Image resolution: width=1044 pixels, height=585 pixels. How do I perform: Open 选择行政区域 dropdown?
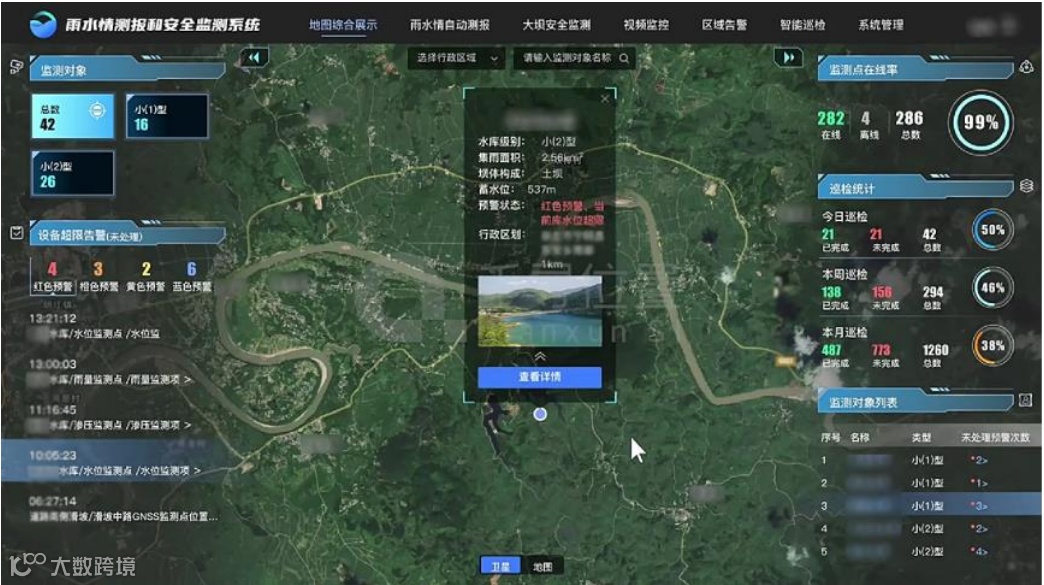457,58
